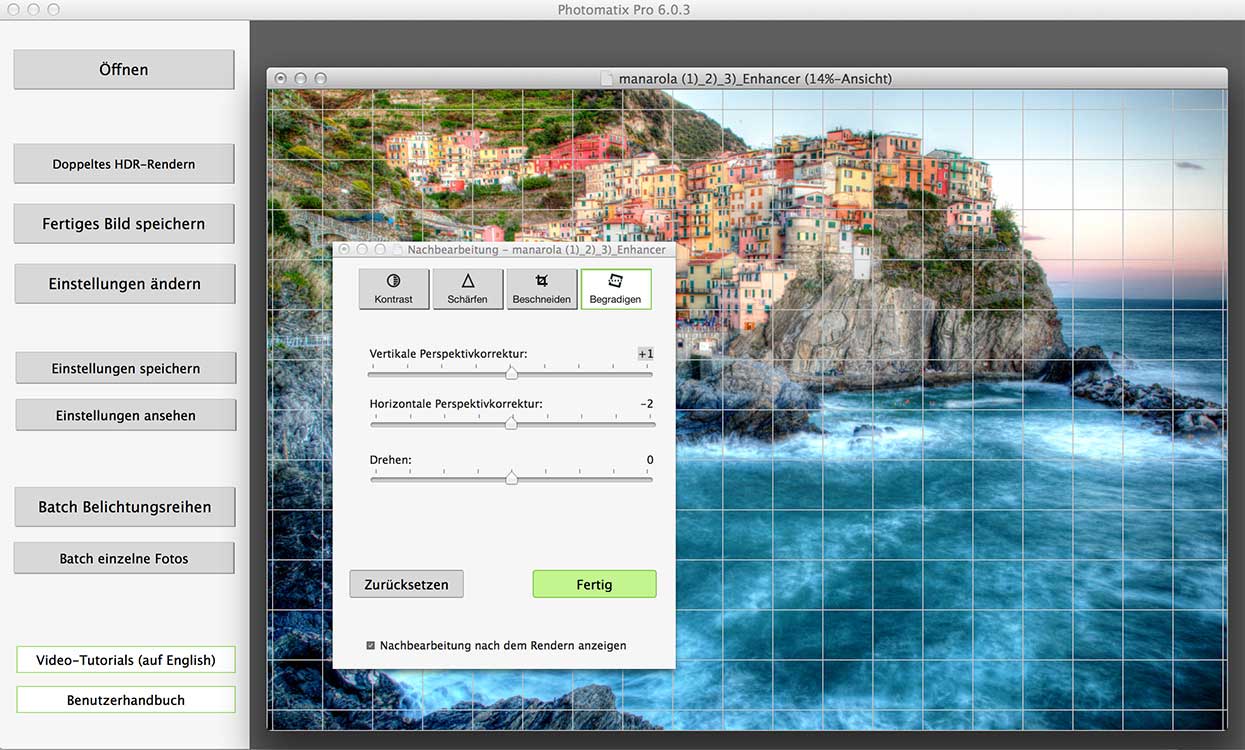Click the Drehen rotation slider handle

(x=511, y=478)
